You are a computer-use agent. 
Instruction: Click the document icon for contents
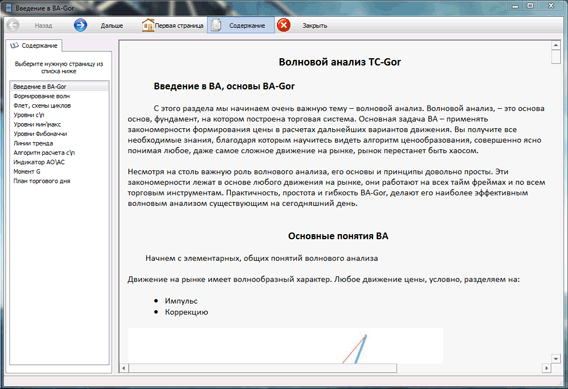coord(216,25)
